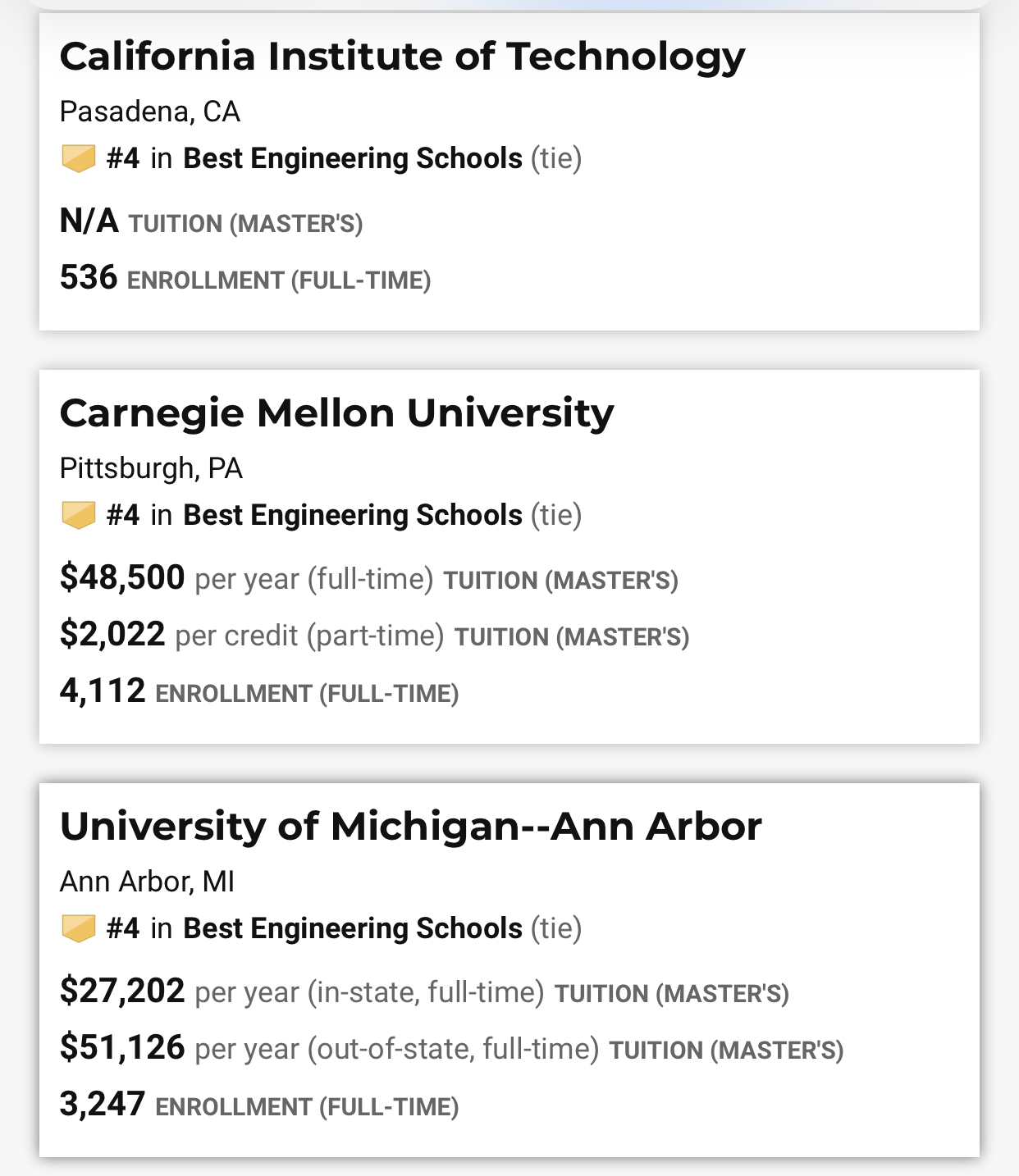1019x1176 pixels.
Task: Click the $51,126 out-of-state tuition line
Action: click(451, 1049)
